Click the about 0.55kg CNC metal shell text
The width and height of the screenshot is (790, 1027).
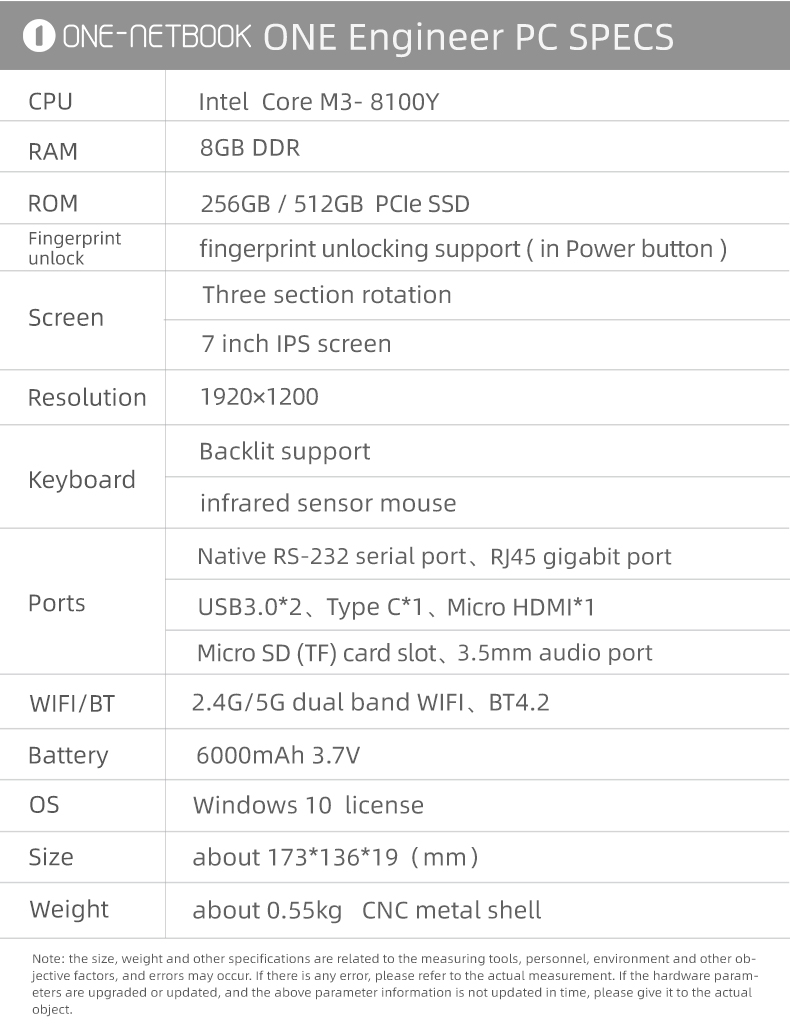click(x=366, y=910)
